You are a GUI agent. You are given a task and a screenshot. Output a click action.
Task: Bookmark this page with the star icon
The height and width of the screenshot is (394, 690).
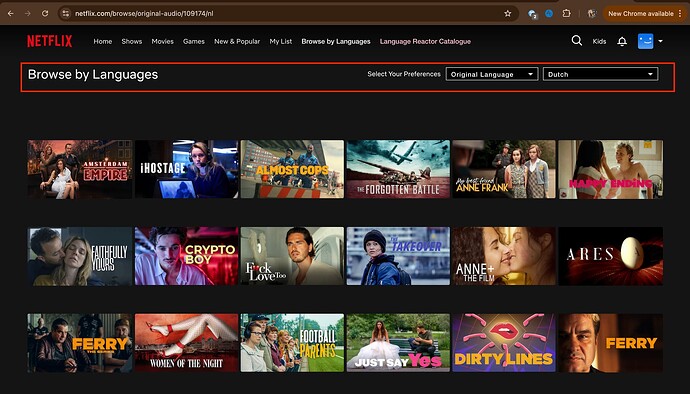coord(508,14)
